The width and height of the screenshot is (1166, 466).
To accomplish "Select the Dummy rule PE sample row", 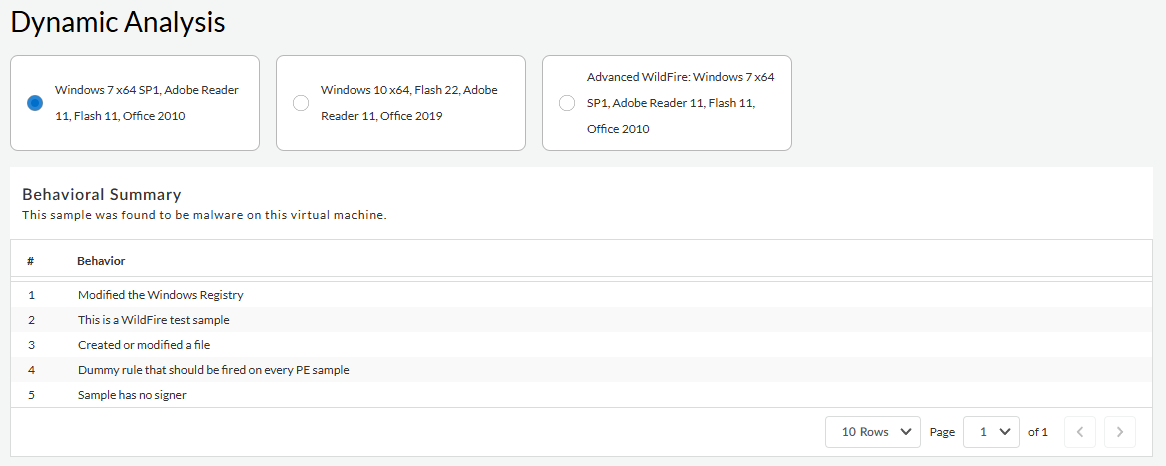I will coord(214,370).
